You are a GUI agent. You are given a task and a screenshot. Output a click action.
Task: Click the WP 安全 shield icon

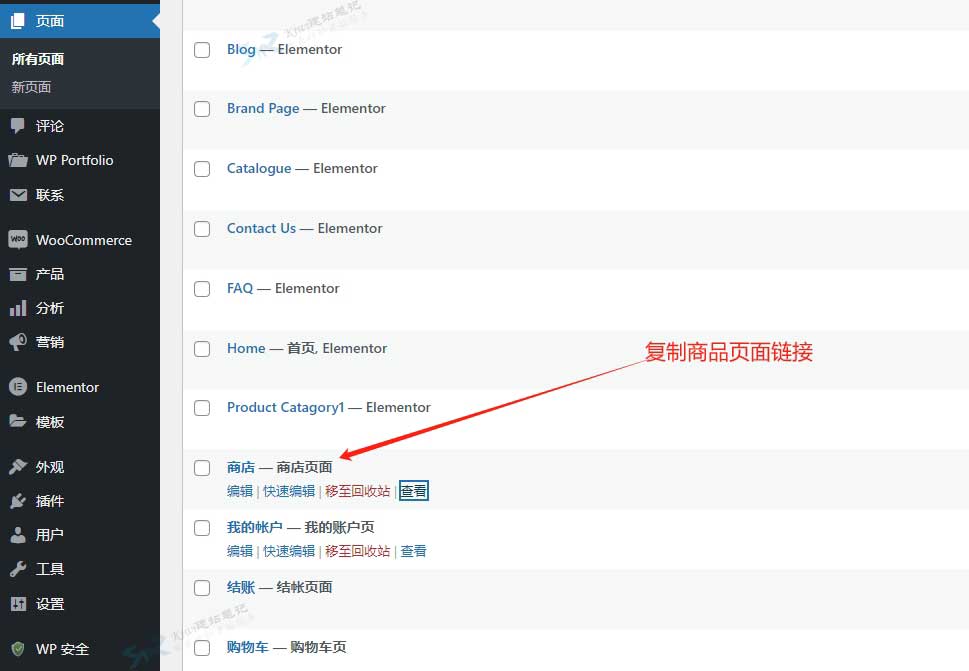18,649
